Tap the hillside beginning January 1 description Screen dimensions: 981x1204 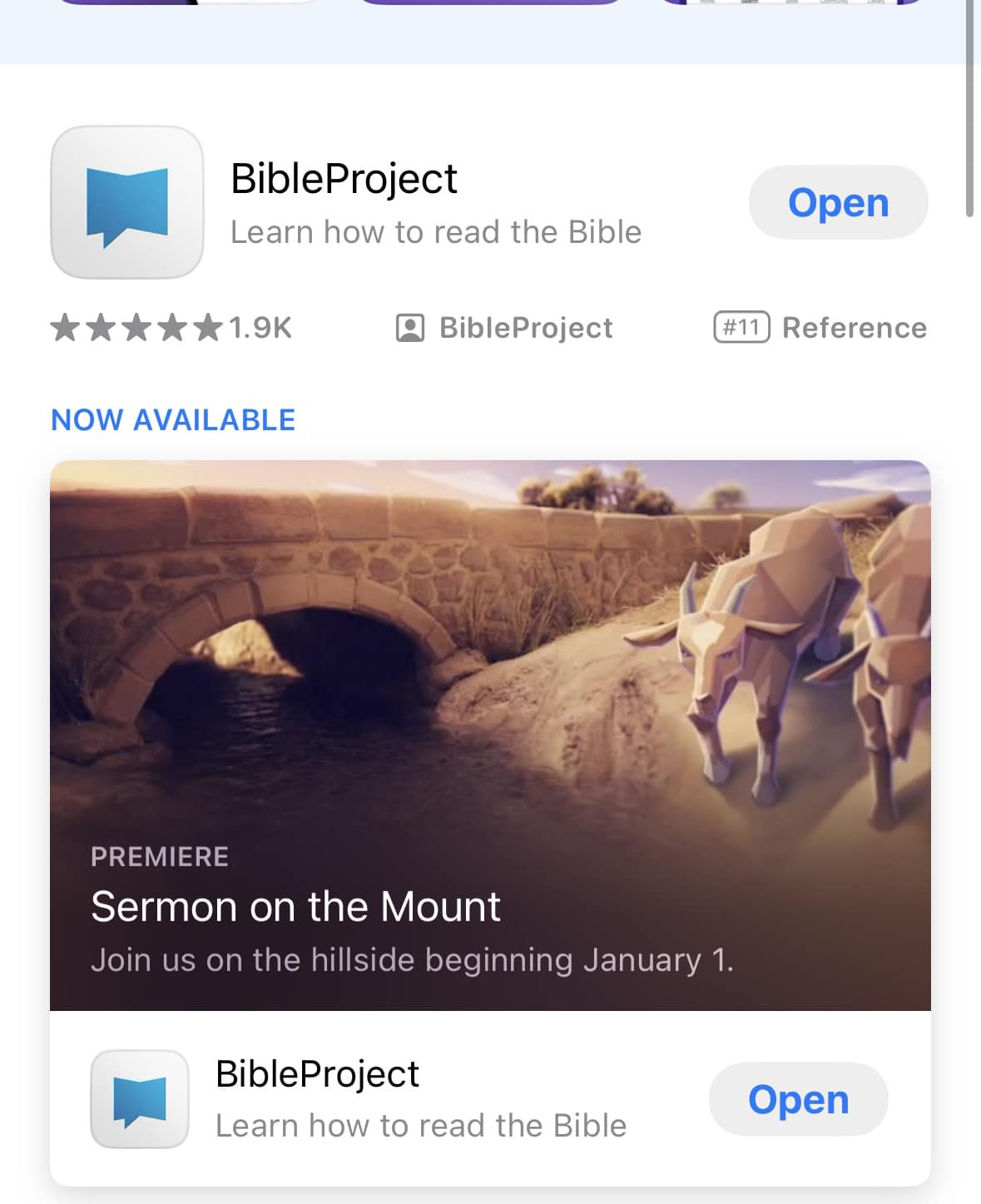pyautogui.click(x=412, y=960)
